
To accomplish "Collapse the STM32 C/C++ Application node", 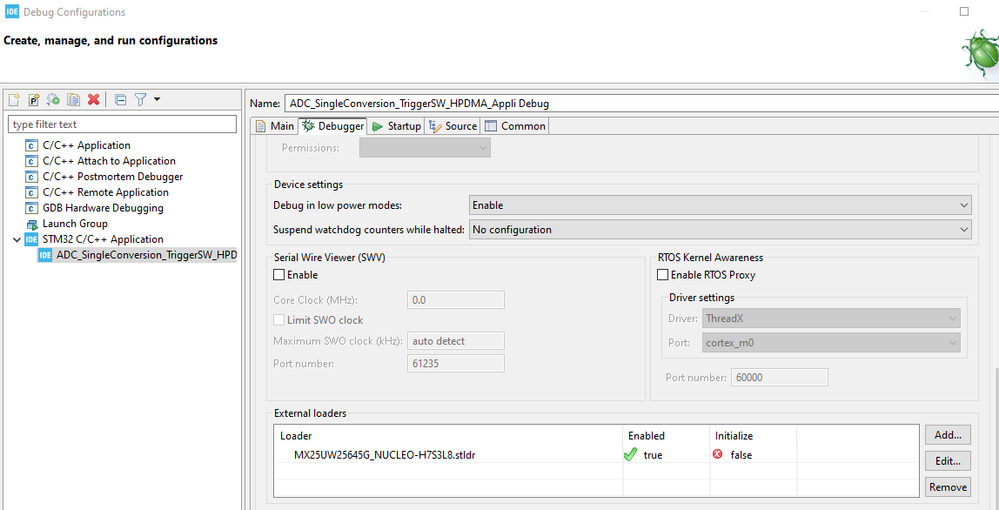I will (16, 240).
